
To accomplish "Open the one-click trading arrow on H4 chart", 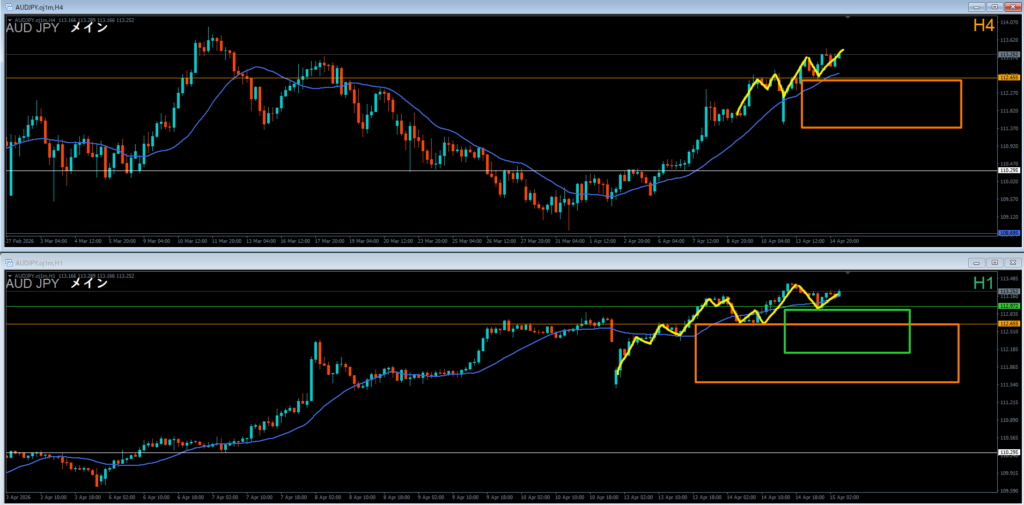I will point(9,20).
